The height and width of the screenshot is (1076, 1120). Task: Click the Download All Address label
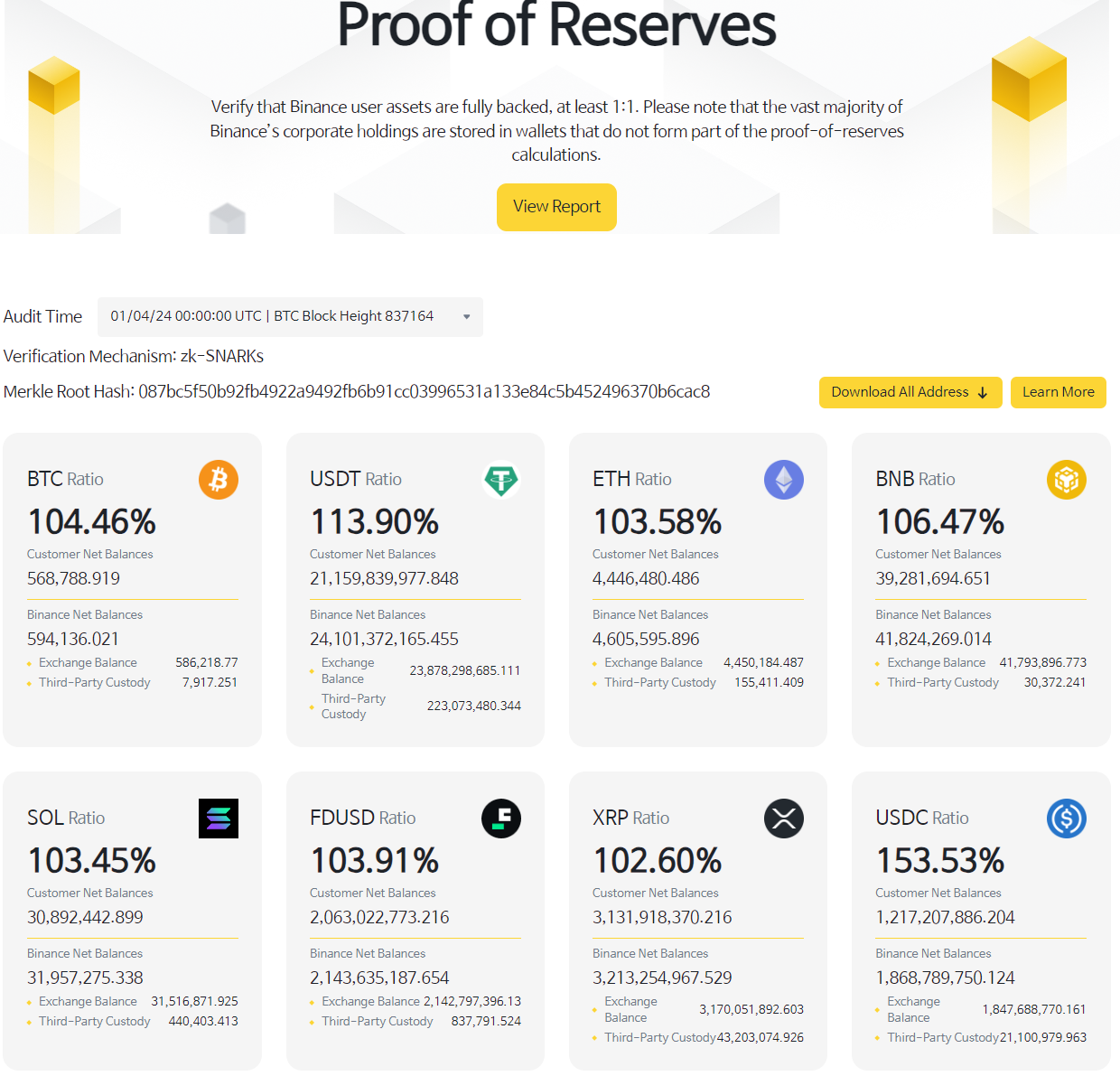(900, 392)
